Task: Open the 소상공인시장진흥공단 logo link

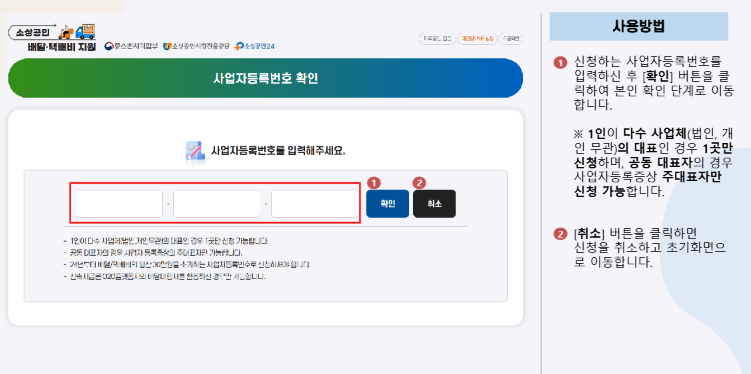Action: [x=197, y=46]
